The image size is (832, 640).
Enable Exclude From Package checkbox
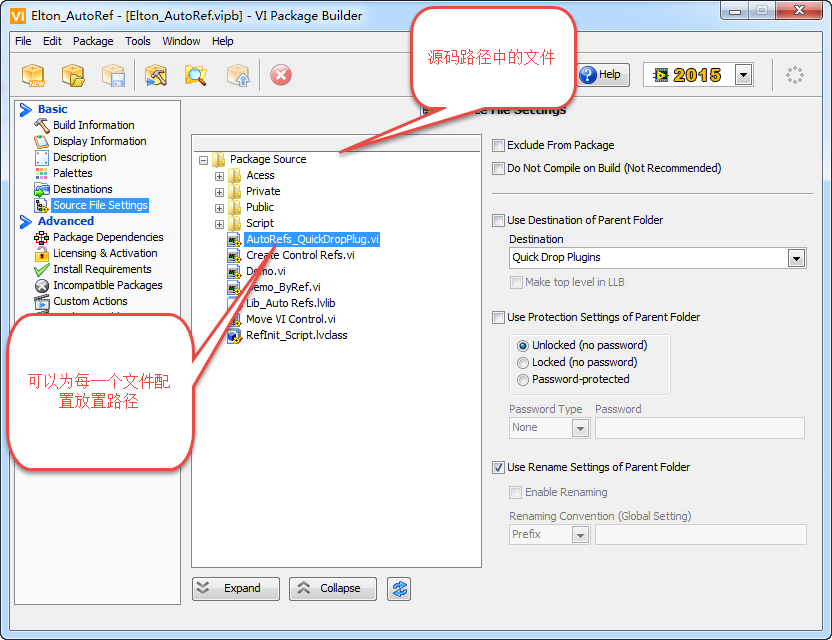click(x=498, y=145)
